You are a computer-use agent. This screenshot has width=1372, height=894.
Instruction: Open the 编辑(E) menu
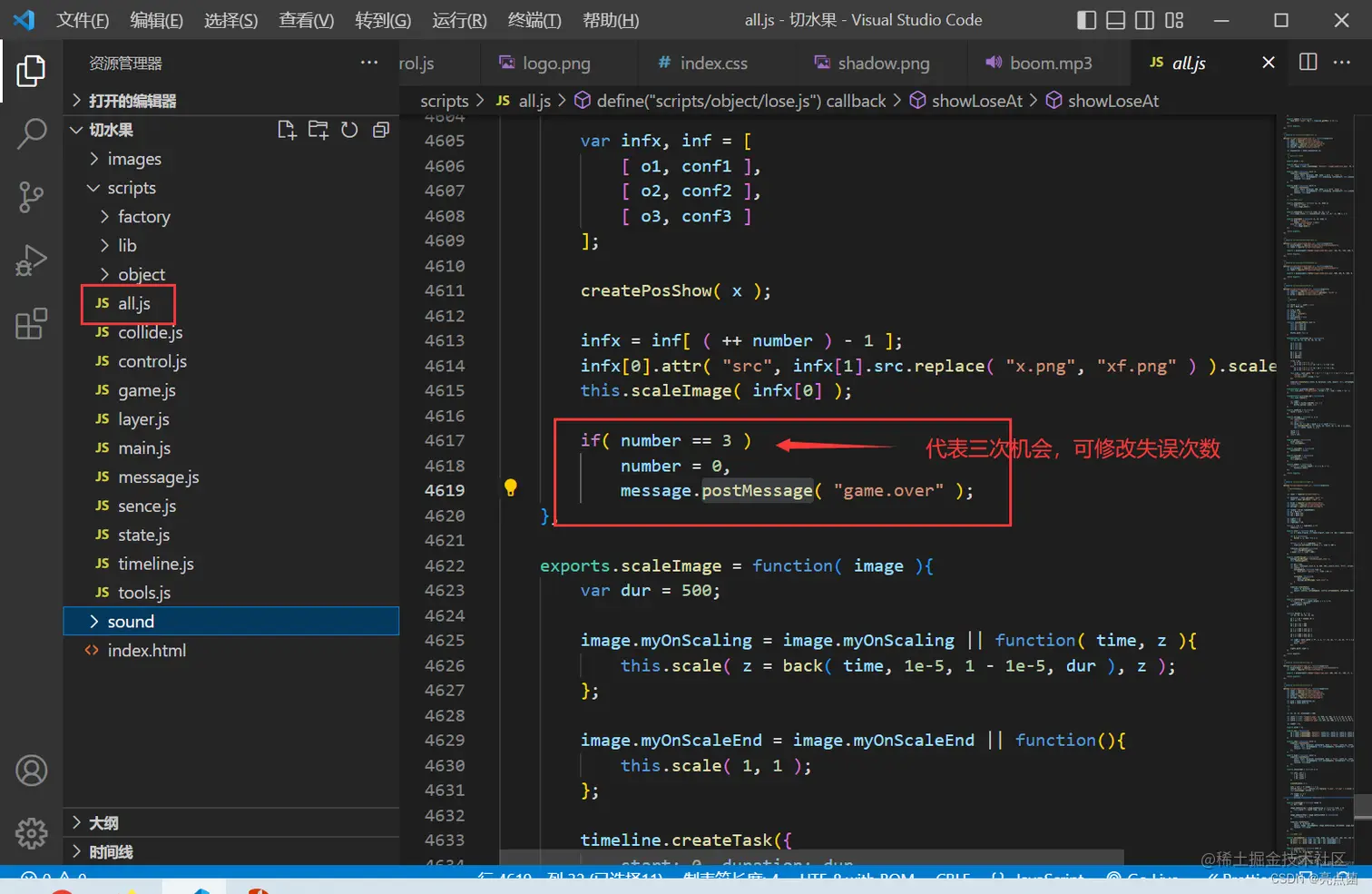156,20
